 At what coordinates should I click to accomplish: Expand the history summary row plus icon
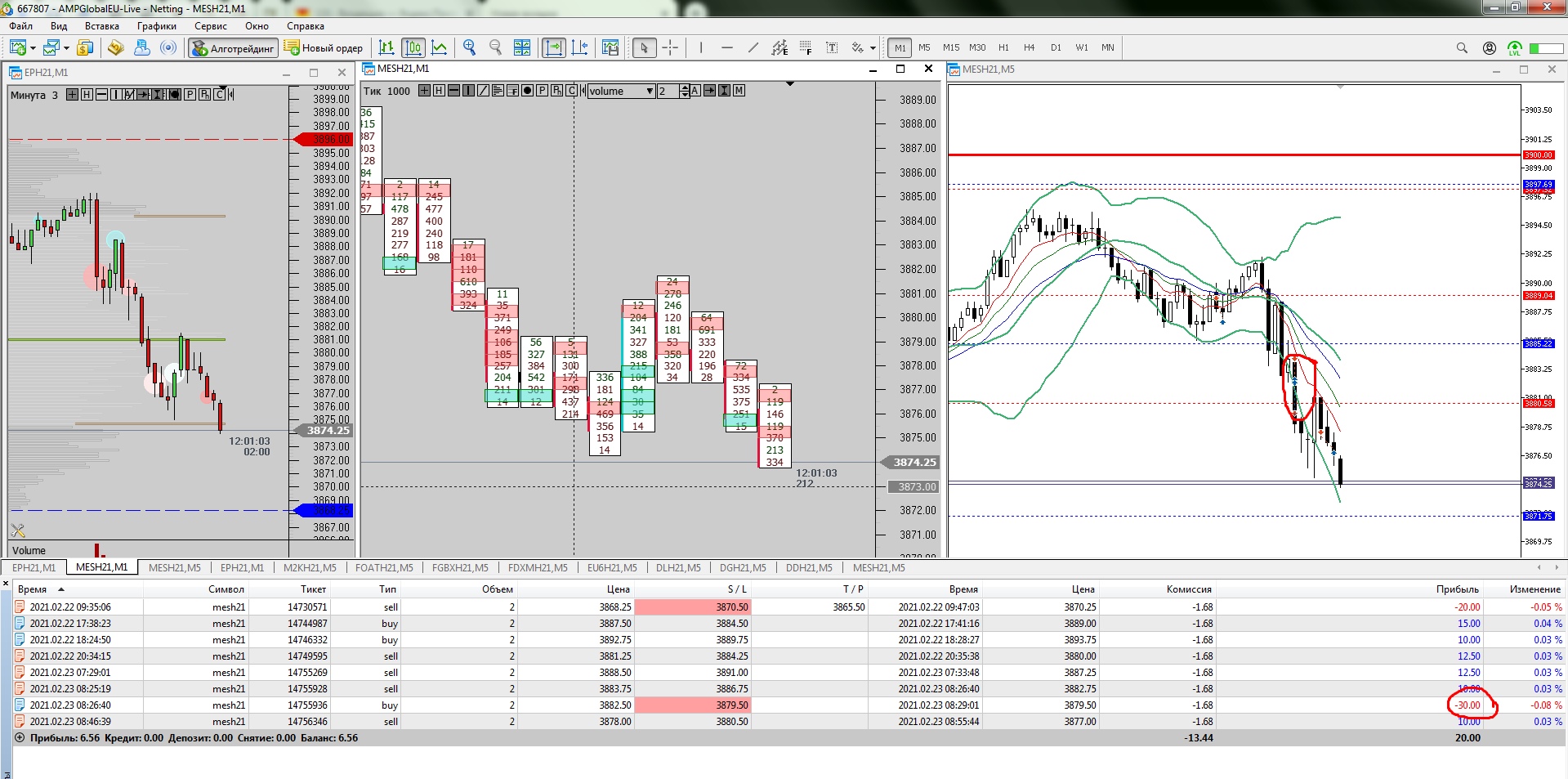[x=20, y=737]
